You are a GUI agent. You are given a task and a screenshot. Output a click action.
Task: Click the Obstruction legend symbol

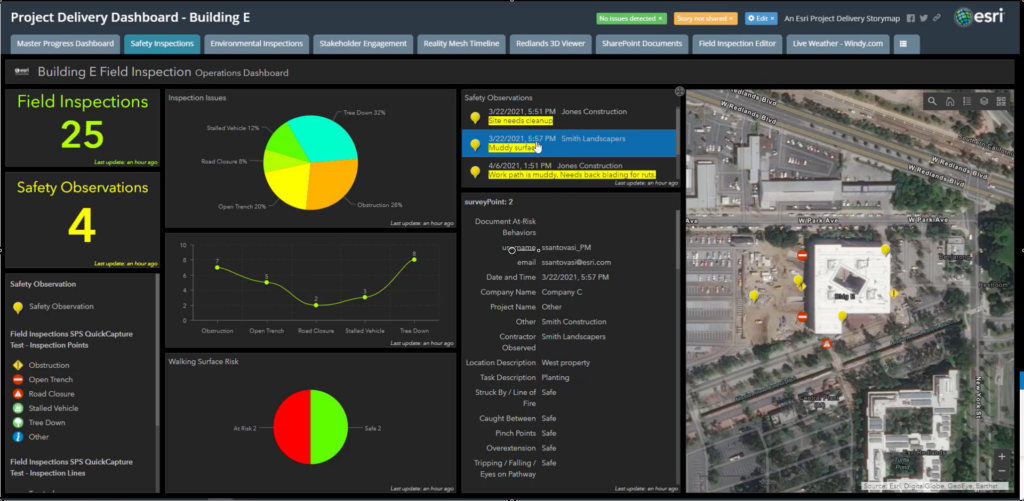pos(18,365)
